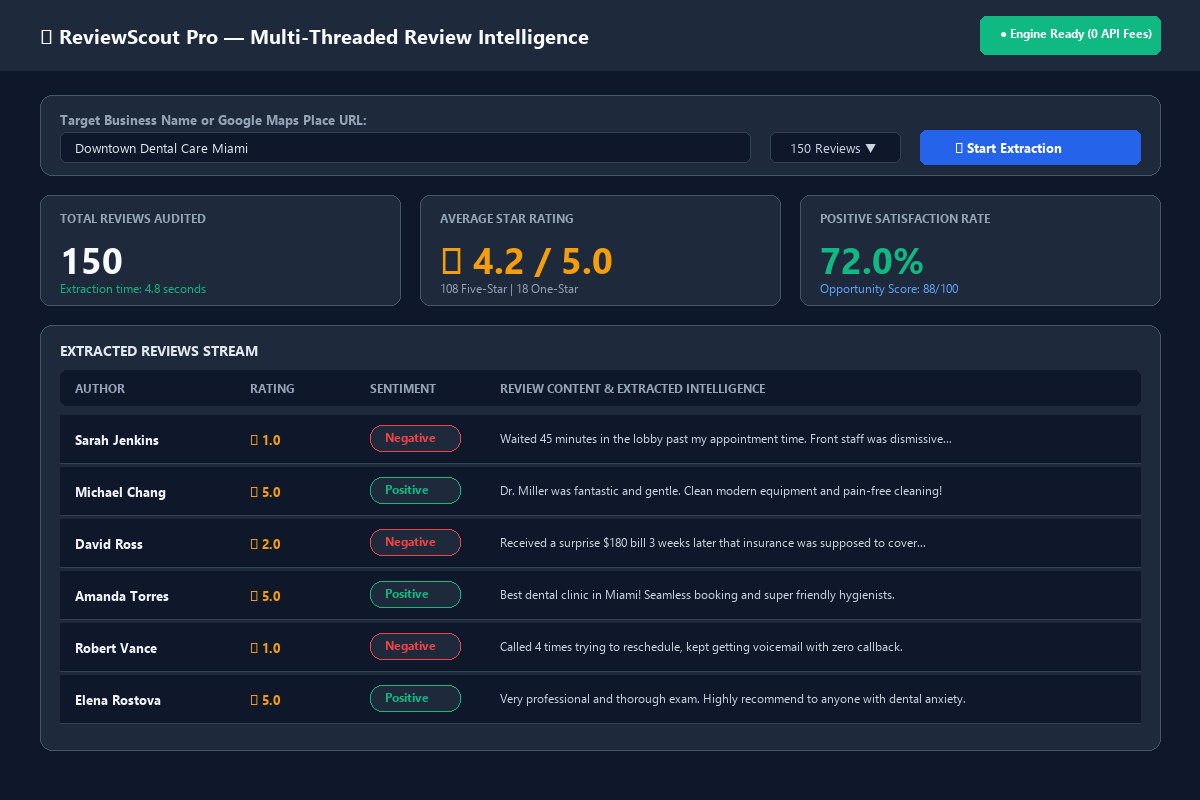Click Sarah Jenkins' 1.0 star rating
This screenshot has height=800, width=1200.
265,440
